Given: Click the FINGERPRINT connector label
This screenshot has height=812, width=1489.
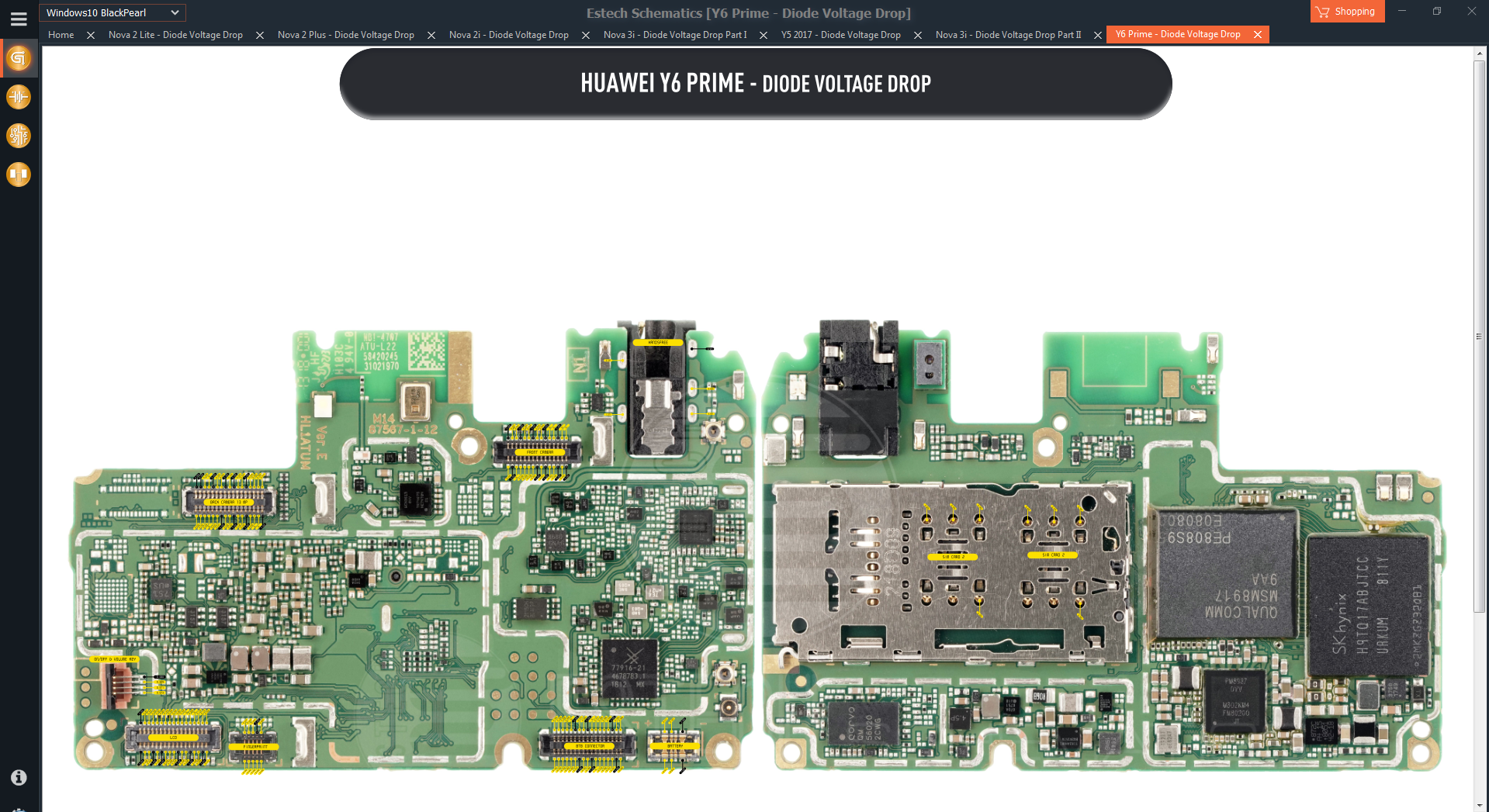Looking at the screenshot, I should point(255,747).
